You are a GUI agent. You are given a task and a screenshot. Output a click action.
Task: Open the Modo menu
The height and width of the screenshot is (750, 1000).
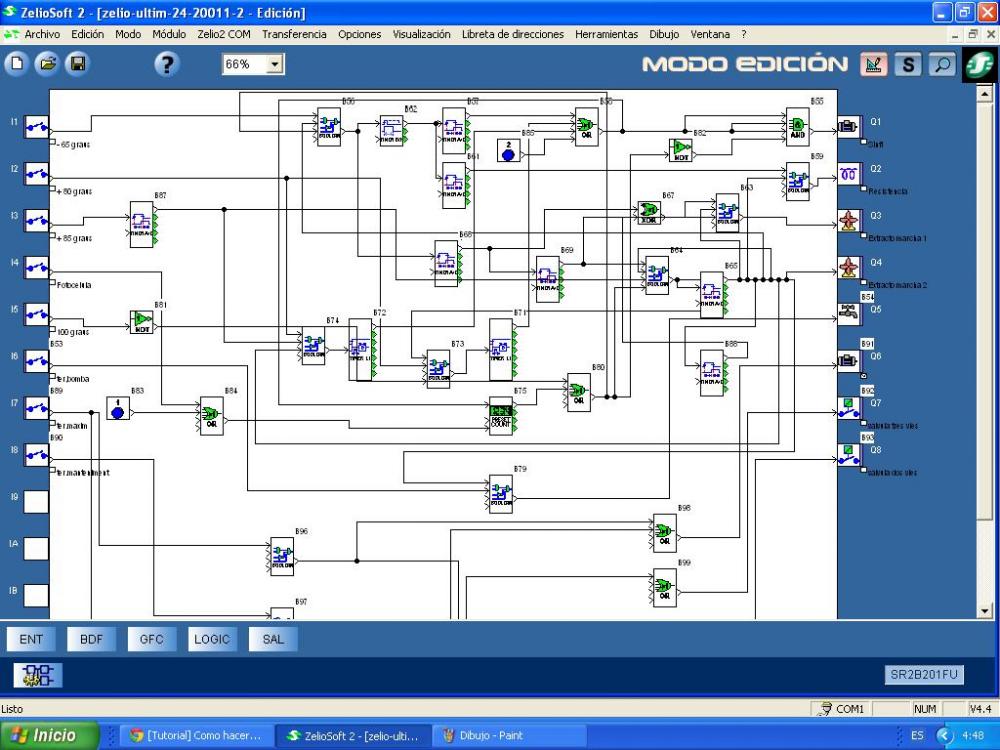[x=128, y=34]
